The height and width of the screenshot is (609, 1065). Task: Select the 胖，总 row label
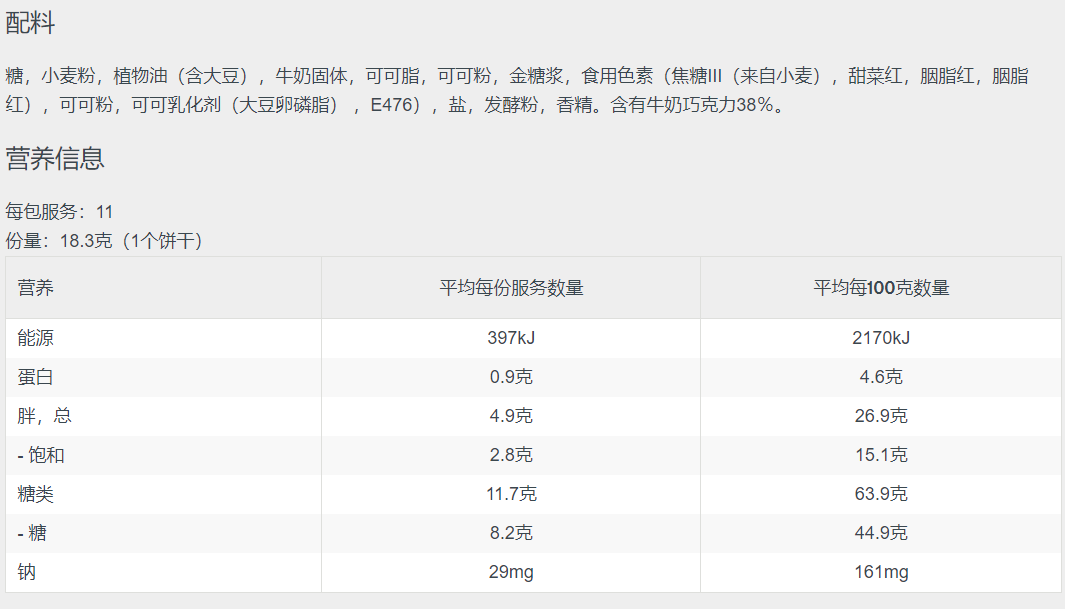click(45, 416)
